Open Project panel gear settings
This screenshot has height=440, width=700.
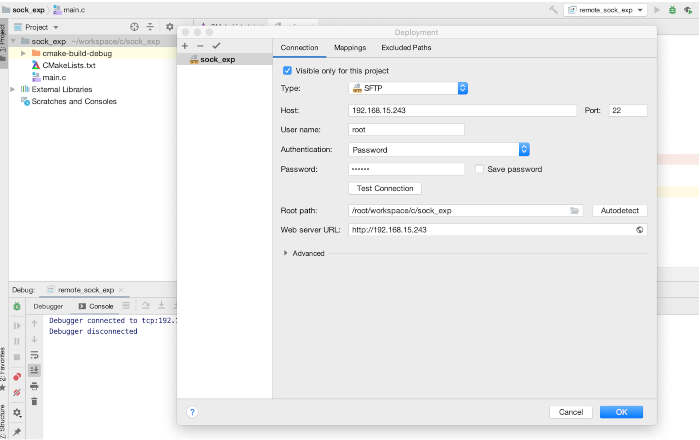pos(170,27)
